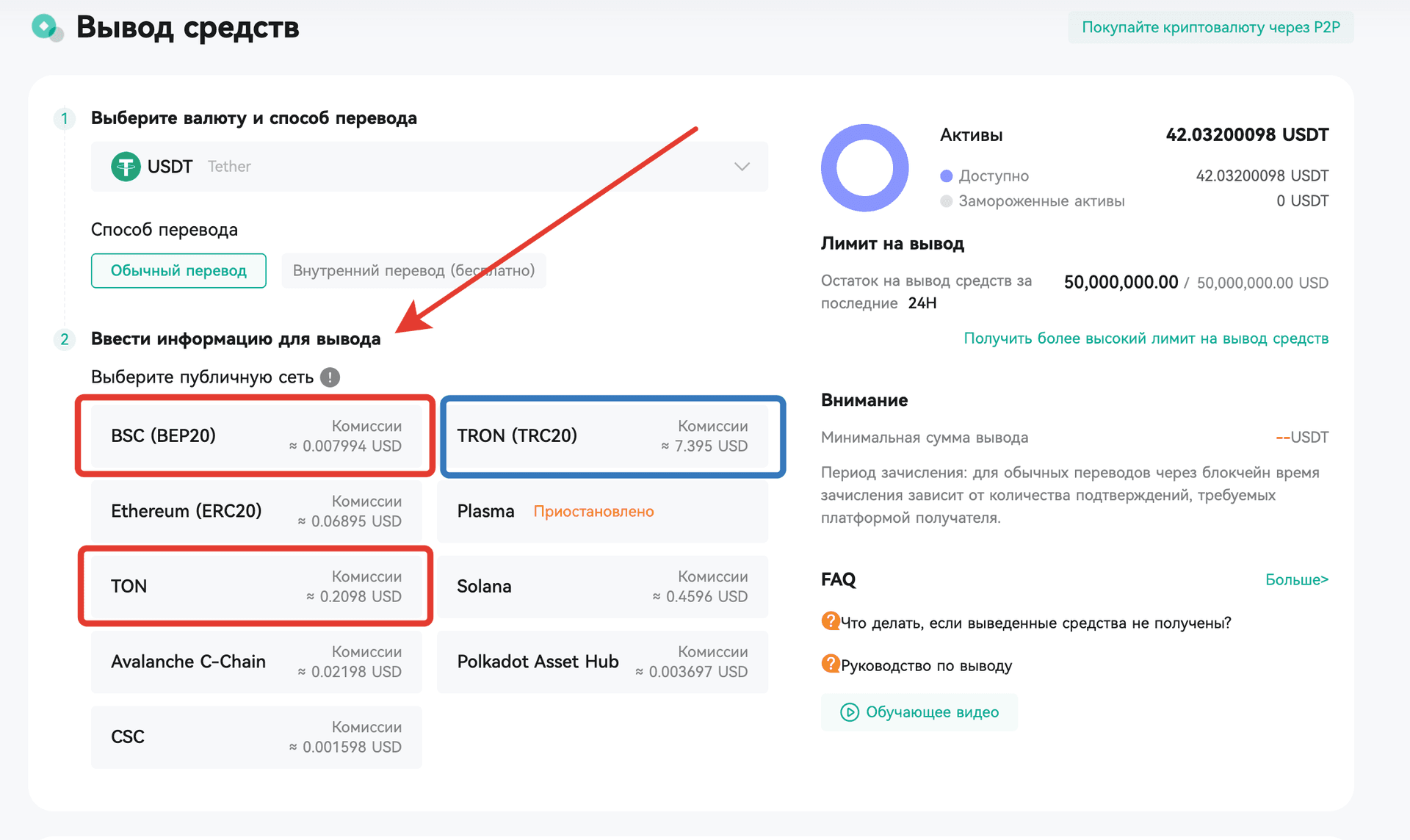Click the Вывод средств page heading
This screenshot has width=1410, height=840.
[188, 28]
